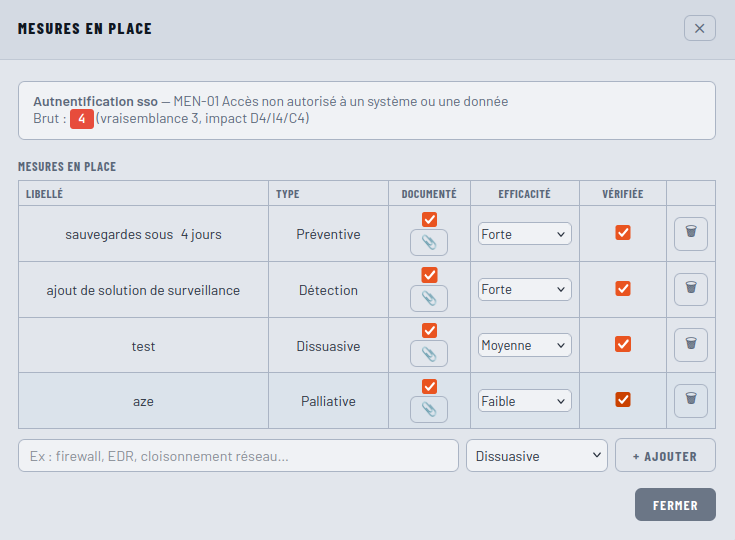The width and height of the screenshot is (735, 540).
Task: Toggle Vérifiée checkbox for 'aze' row
Action: click(x=623, y=399)
